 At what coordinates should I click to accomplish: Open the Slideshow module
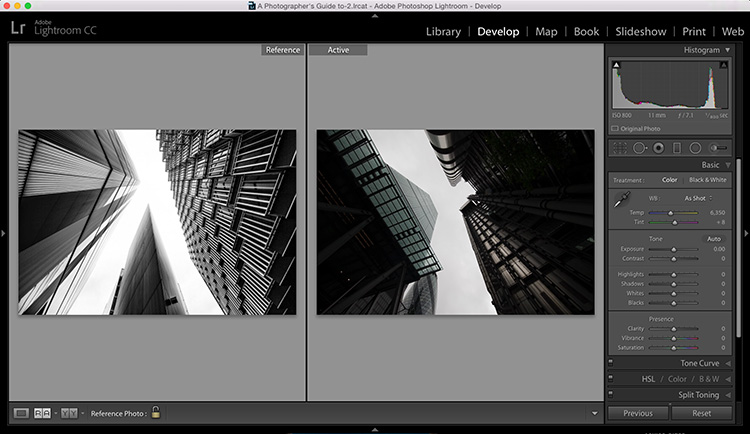(x=640, y=32)
